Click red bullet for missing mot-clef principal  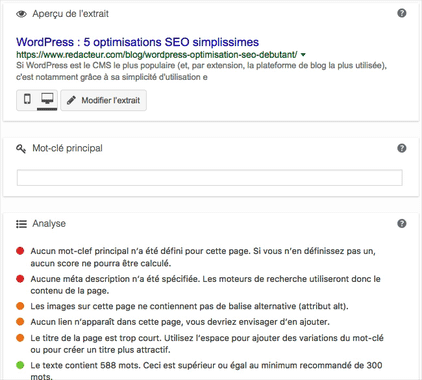(20, 251)
